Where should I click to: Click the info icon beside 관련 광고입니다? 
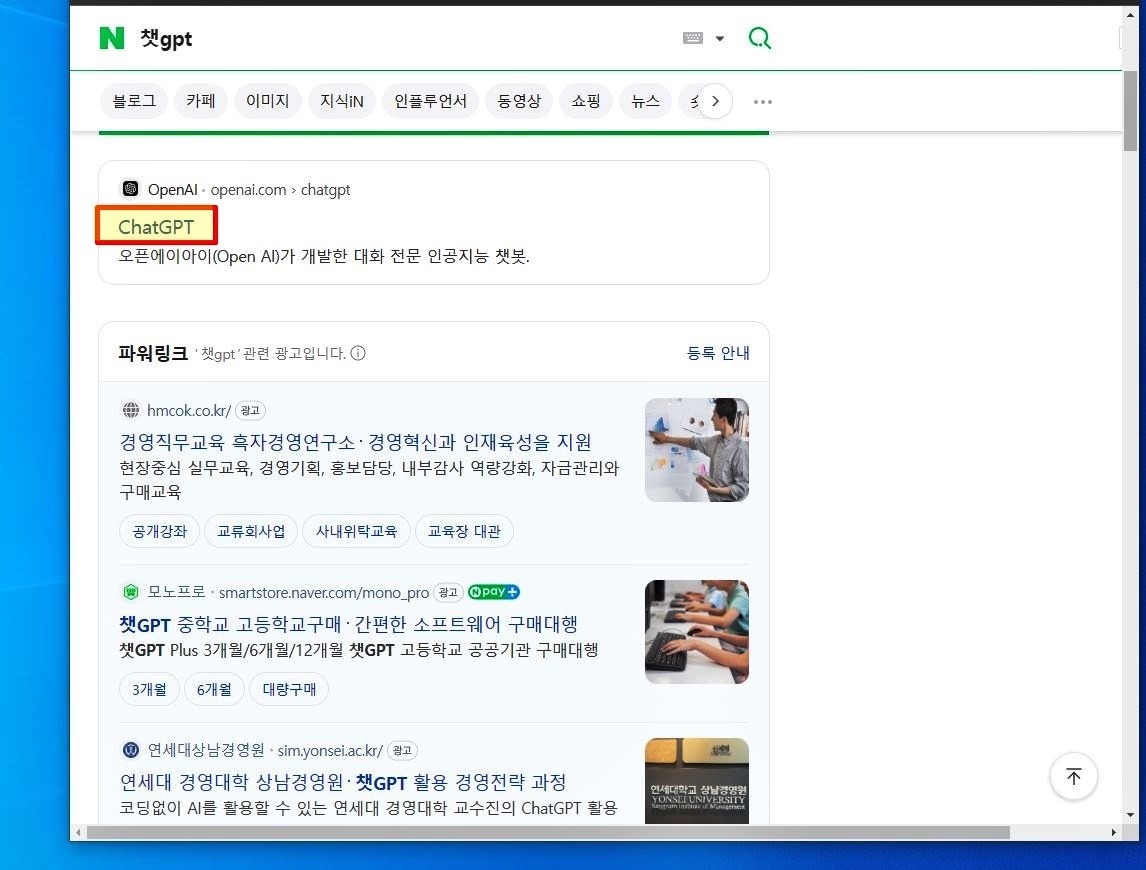click(358, 353)
